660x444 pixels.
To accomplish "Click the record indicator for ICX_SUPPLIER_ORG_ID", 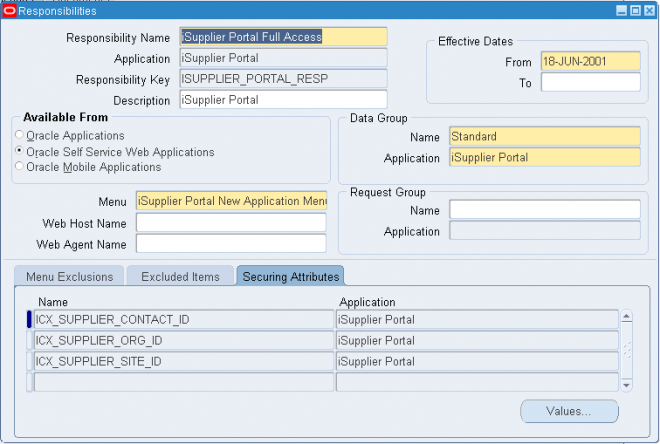I will pos(29,340).
